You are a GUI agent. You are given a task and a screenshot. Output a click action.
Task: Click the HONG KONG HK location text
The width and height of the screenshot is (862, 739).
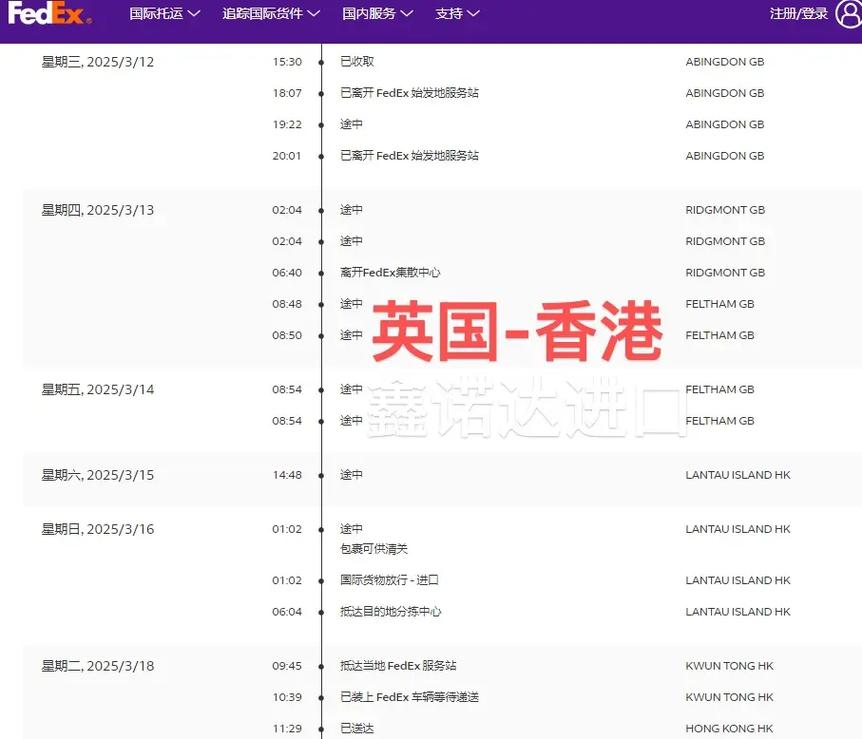pos(727,728)
